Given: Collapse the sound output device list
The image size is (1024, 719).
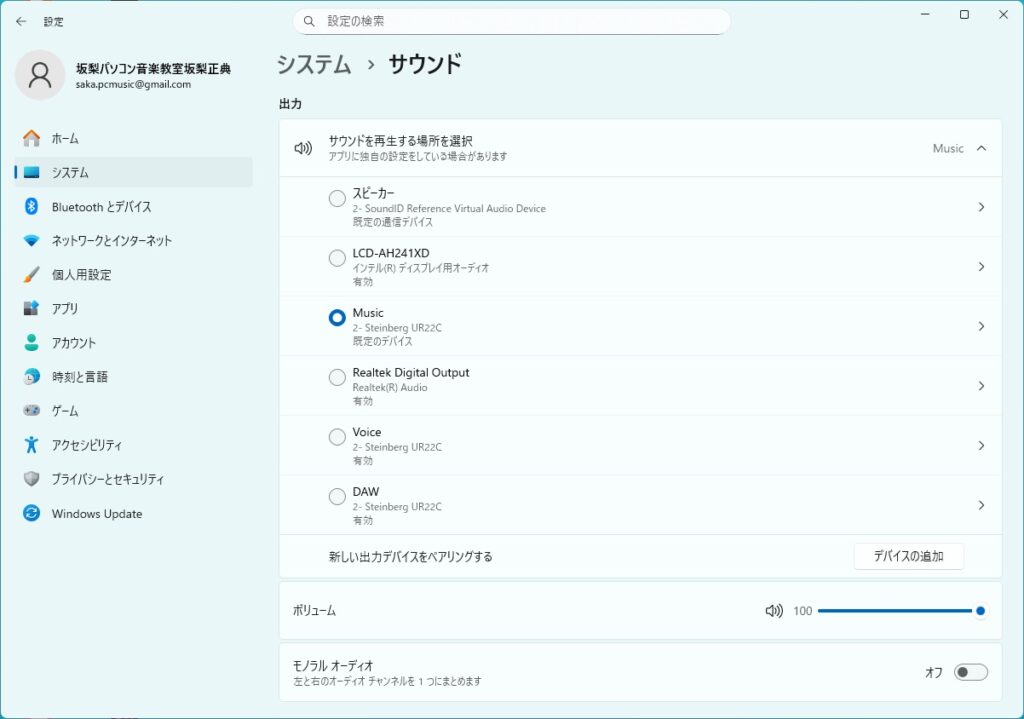Looking at the screenshot, I should coord(981,148).
